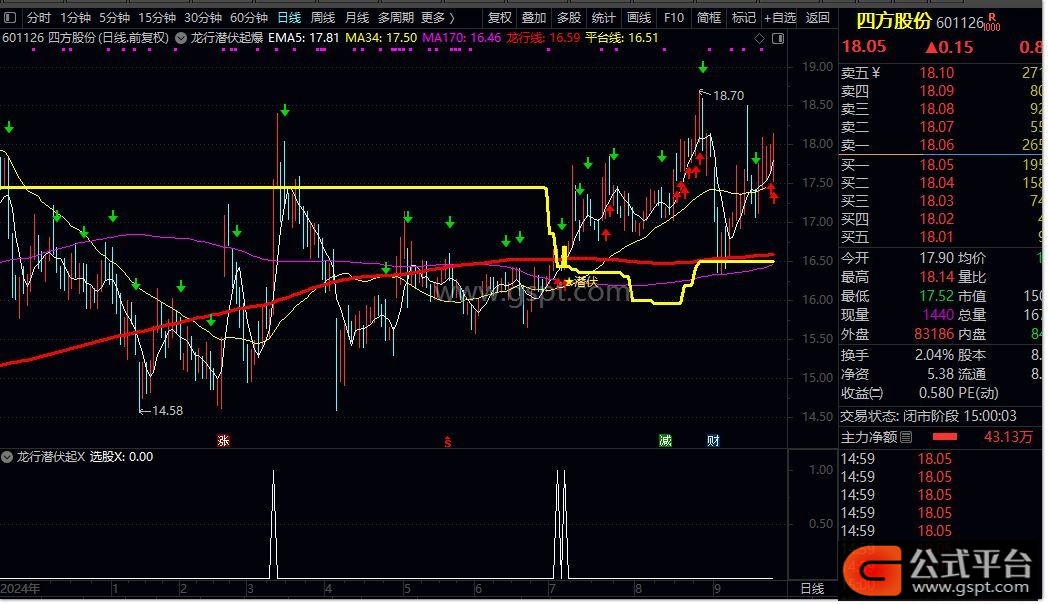Viewport: 1048px width, 604px height.
Task: Switch to the 周线 weekly period tab
Action: pos(322,17)
